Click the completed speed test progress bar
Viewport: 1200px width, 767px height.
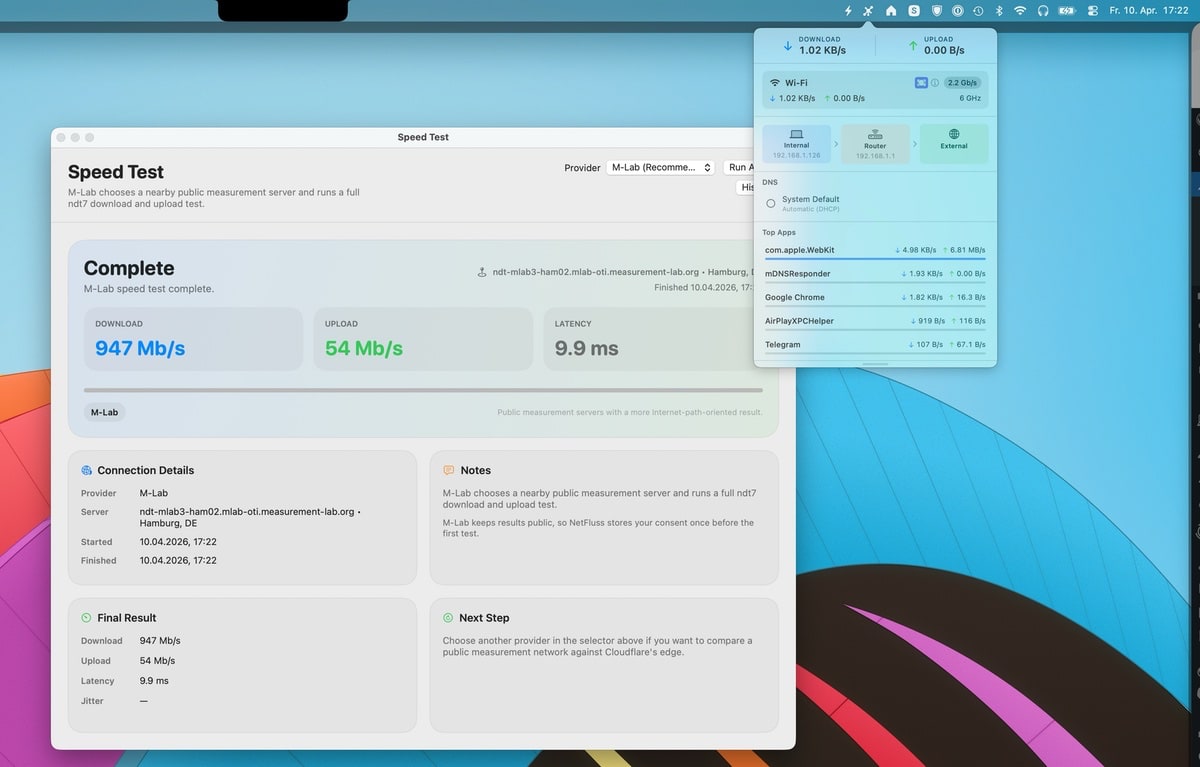(423, 390)
